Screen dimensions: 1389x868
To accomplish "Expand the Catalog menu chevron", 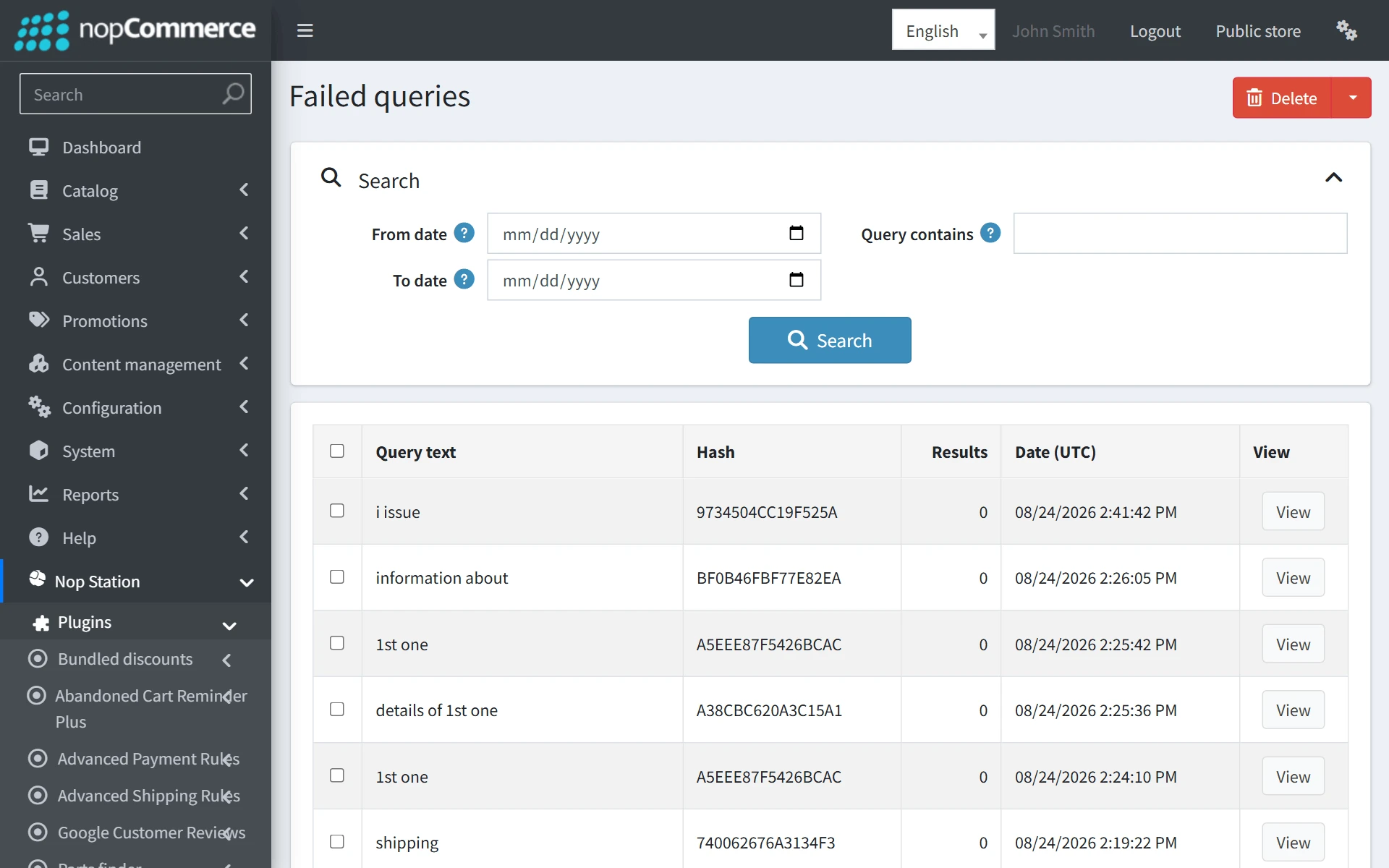I will (244, 190).
